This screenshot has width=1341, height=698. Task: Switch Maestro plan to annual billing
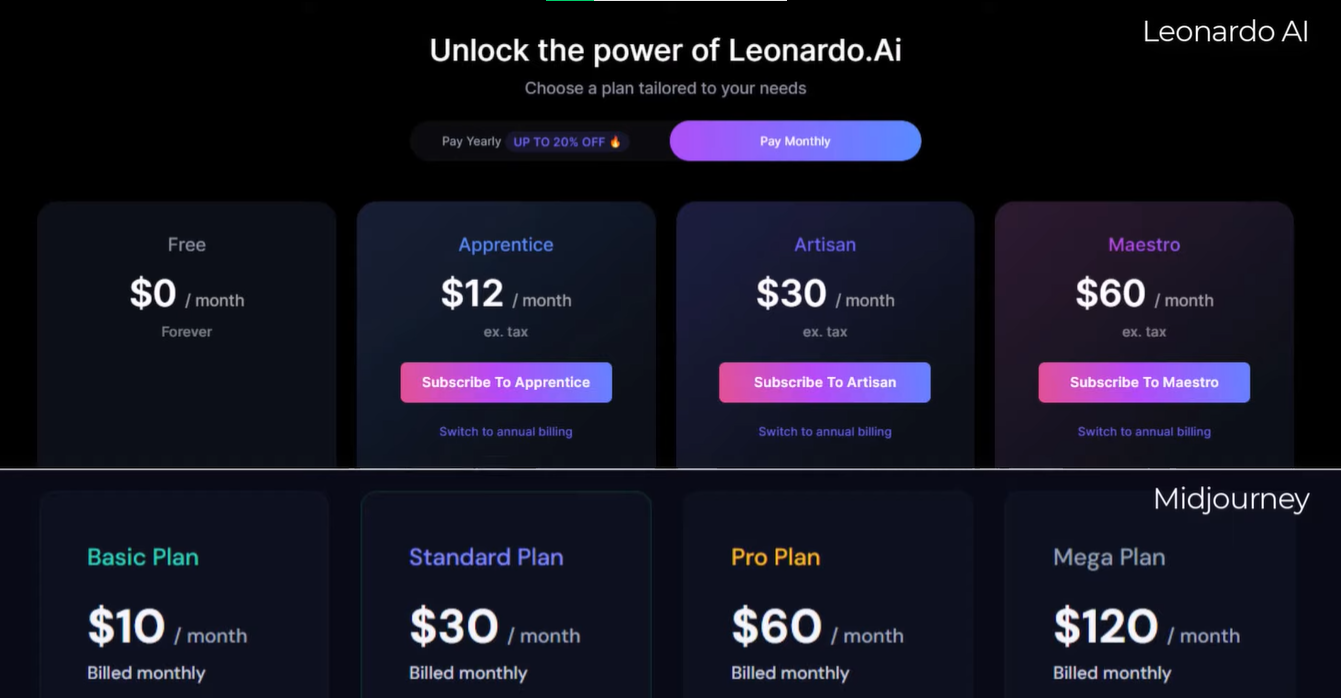(x=1144, y=432)
